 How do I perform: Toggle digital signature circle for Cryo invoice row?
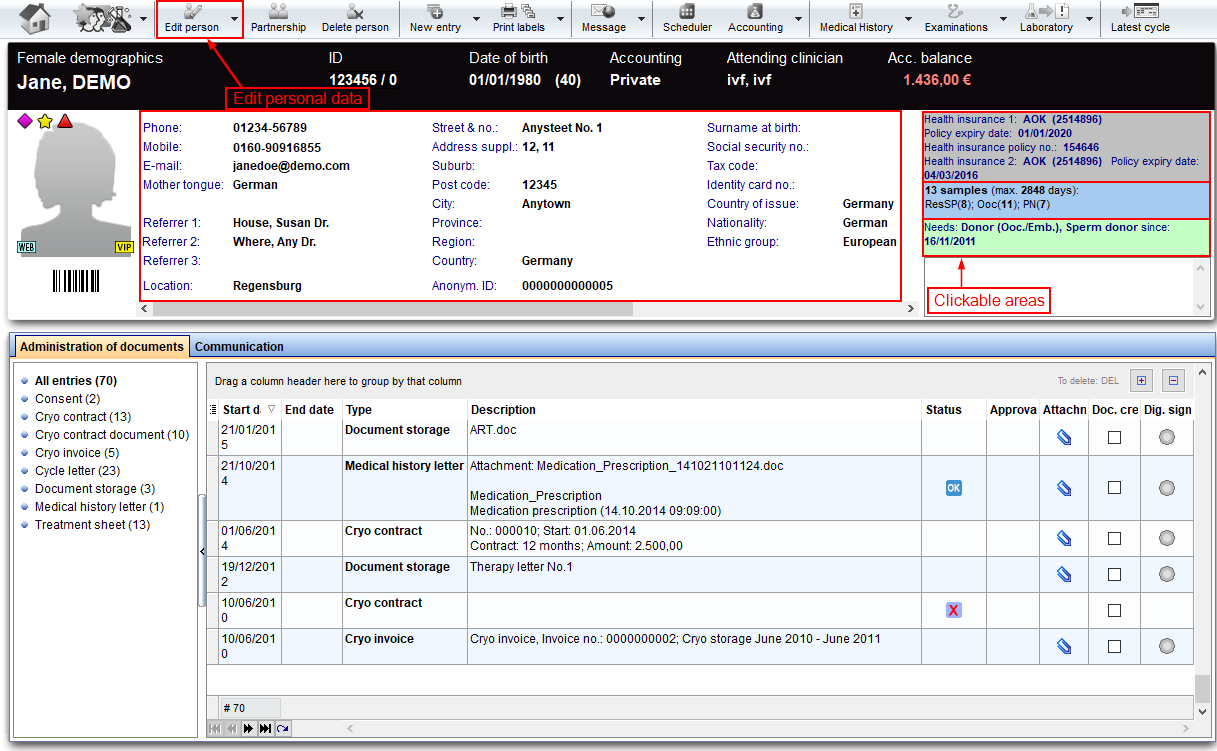click(x=1166, y=647)
